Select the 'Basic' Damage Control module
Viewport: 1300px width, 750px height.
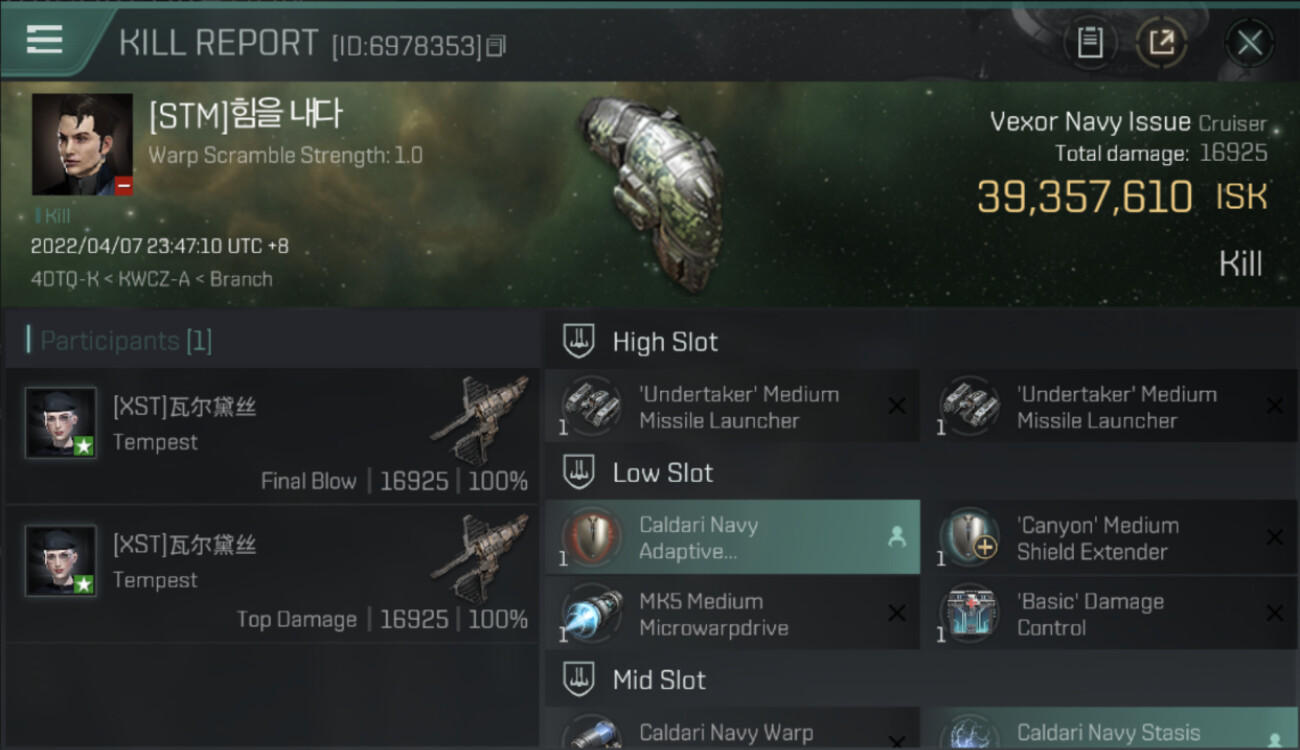[1109, 614]
